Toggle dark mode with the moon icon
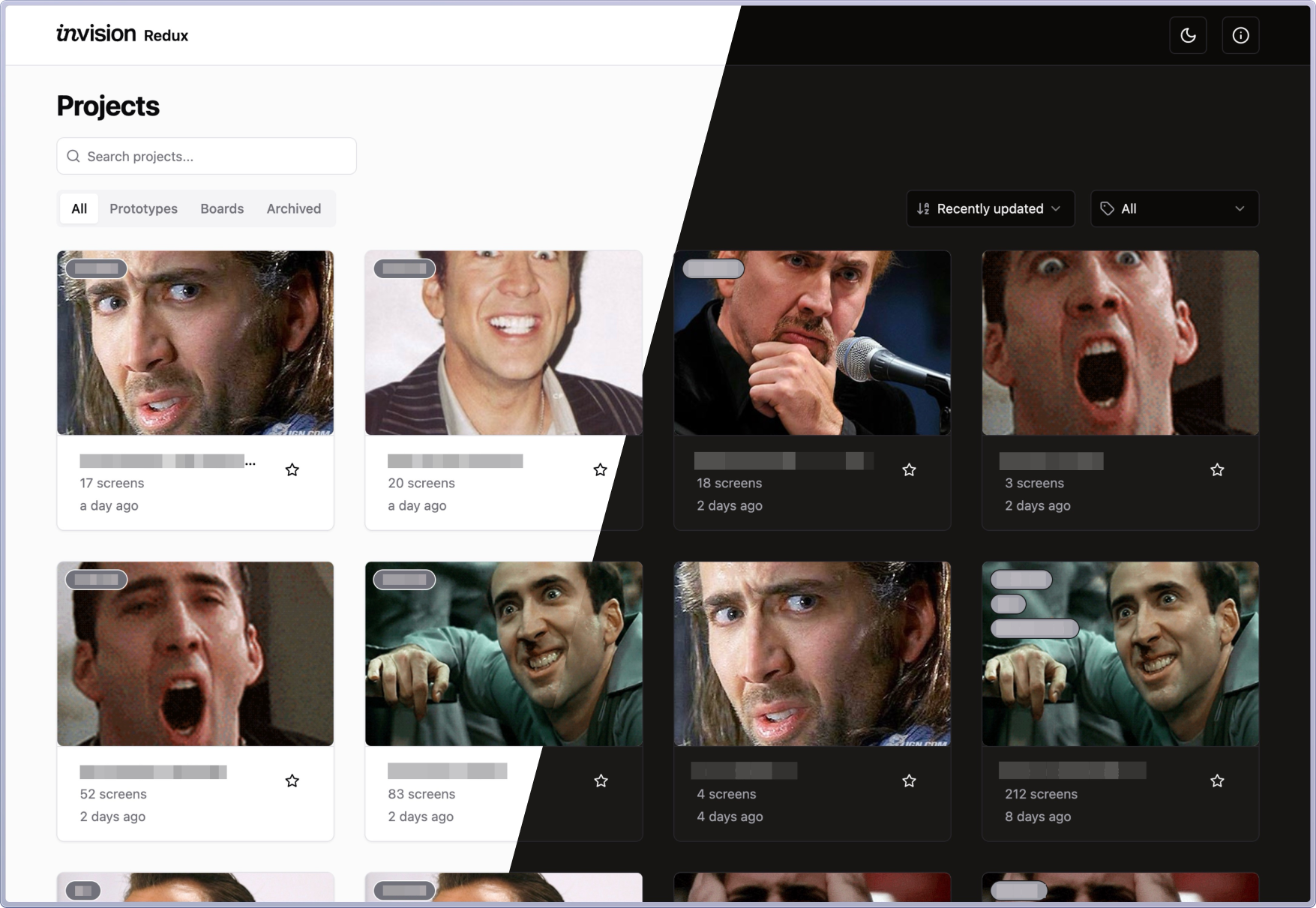Image resolution: width=1316 pixels, height=908 pixels. pos(1188,35)
